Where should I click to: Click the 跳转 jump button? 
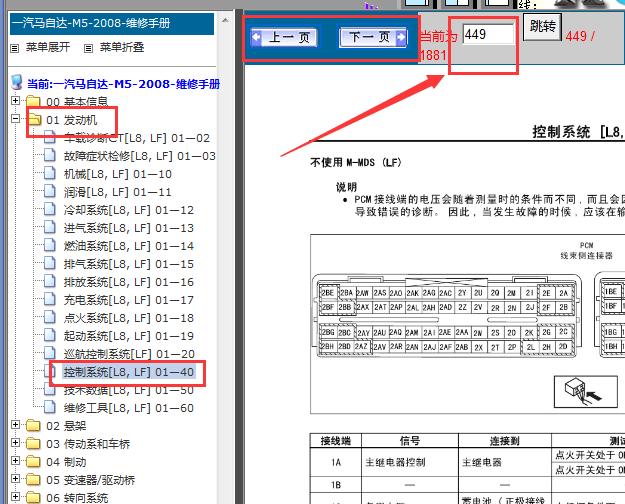[x=542, y=27]
